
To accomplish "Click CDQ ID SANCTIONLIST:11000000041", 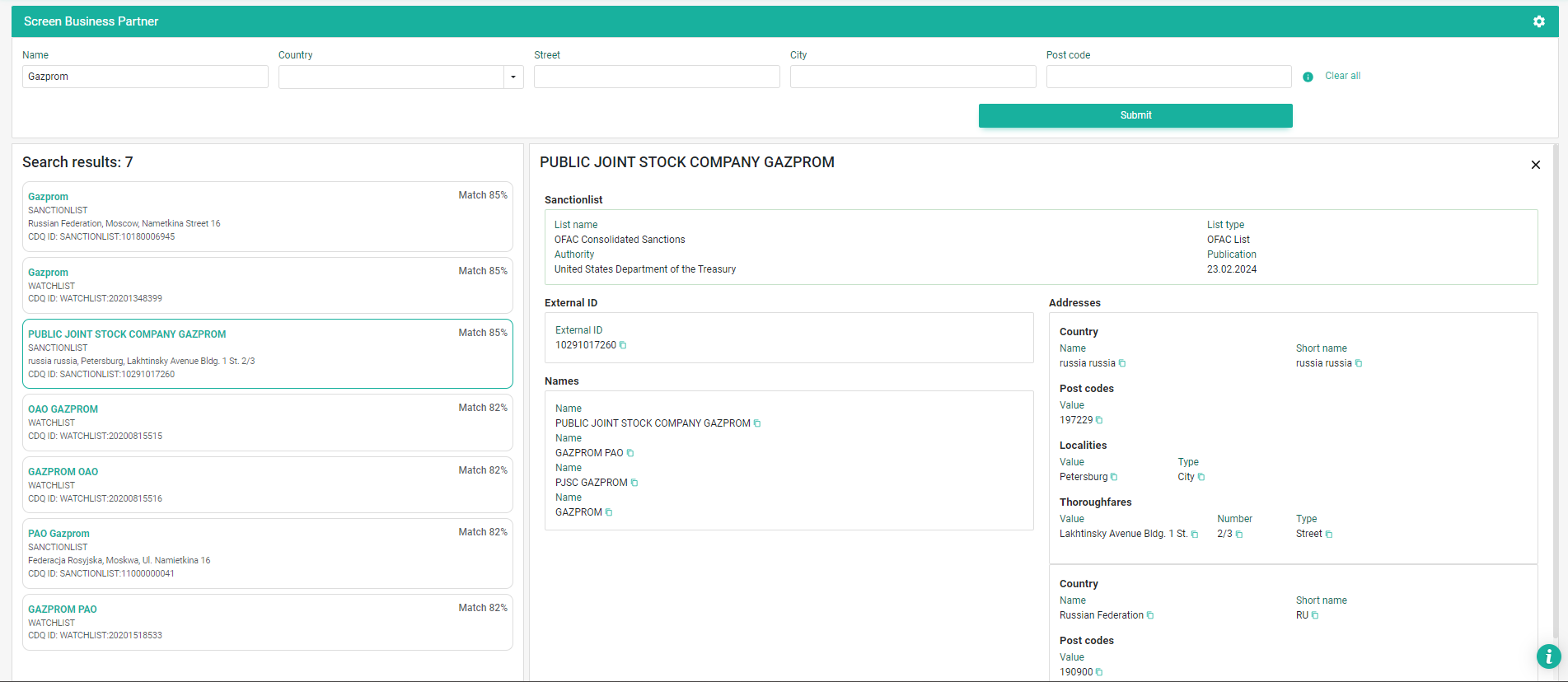I will (101, 574).
